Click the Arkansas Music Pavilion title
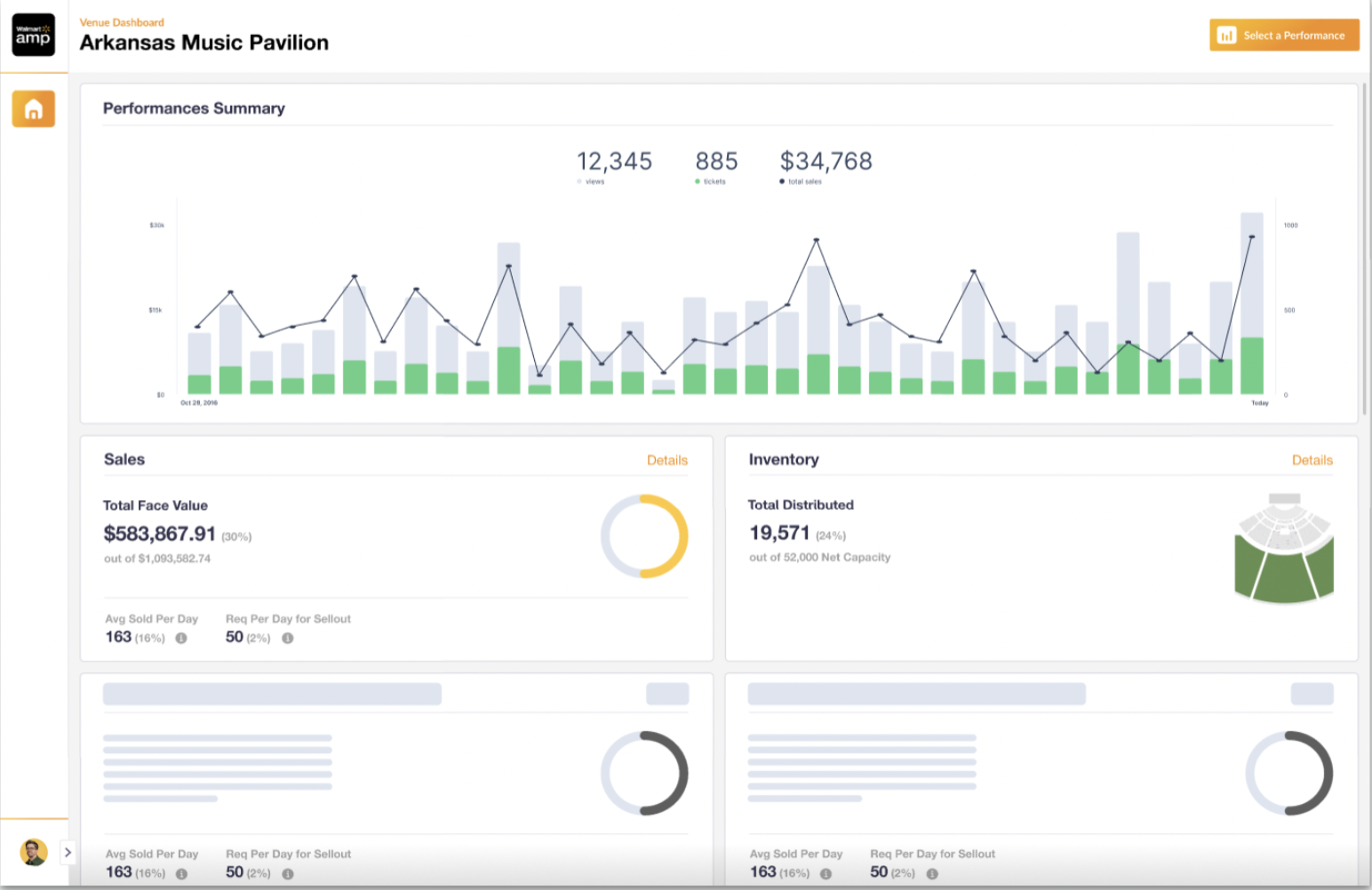Image resolution: width=1372 pixels, height=890 pixels. (203, 43)
